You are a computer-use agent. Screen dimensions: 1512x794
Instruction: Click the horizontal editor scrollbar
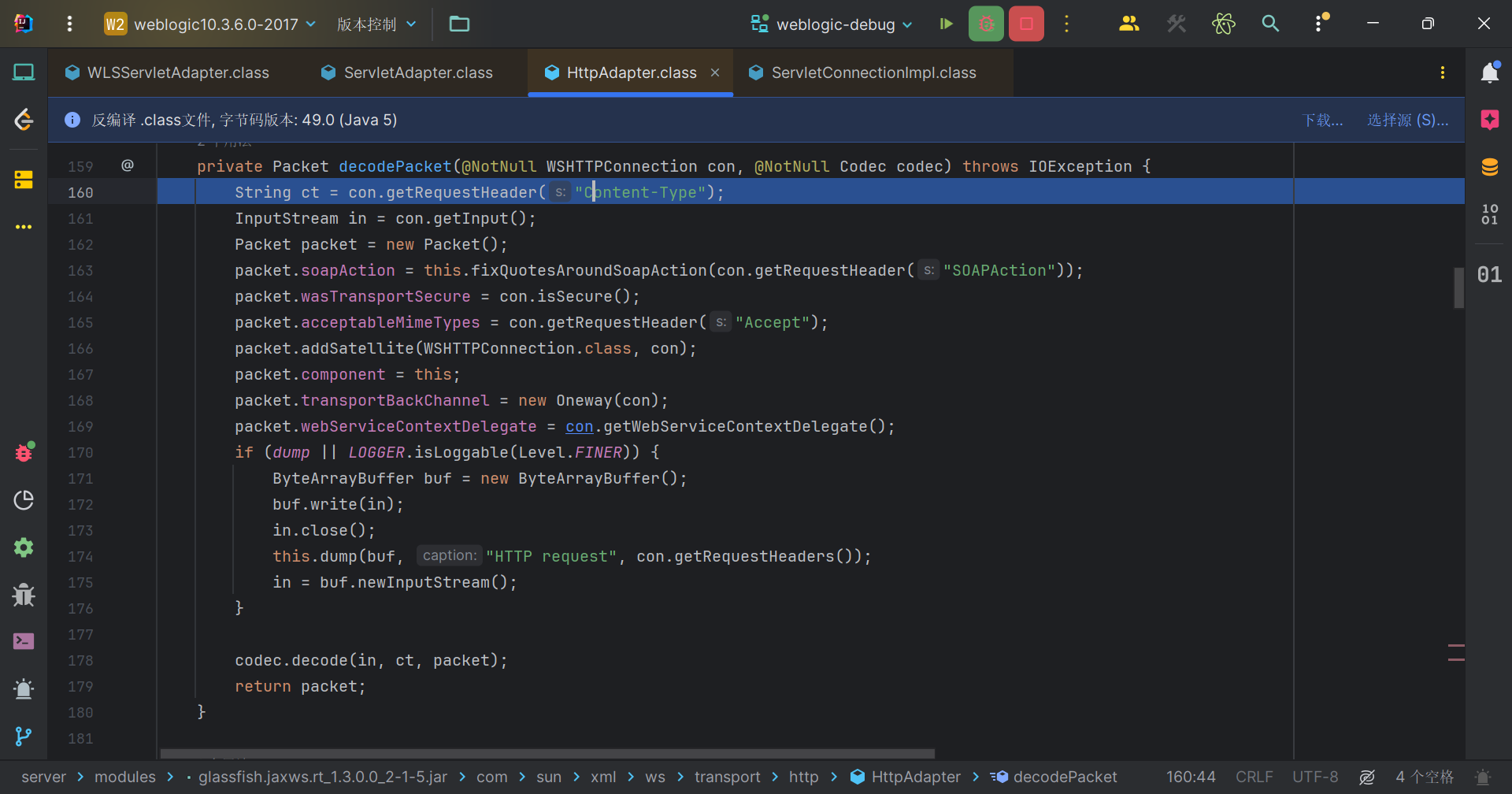pyautogui.click(x=547, y=753)
